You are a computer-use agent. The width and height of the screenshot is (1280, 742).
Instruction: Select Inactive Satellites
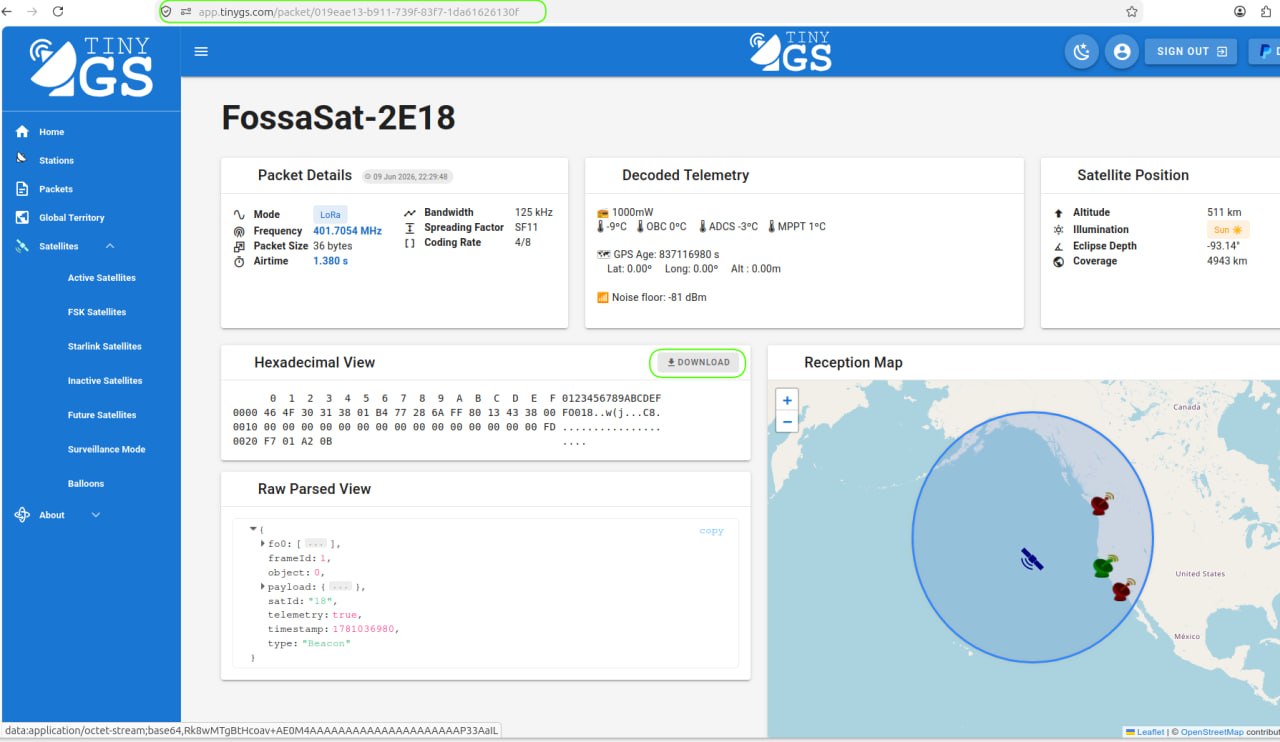click(x=105, y=381)
